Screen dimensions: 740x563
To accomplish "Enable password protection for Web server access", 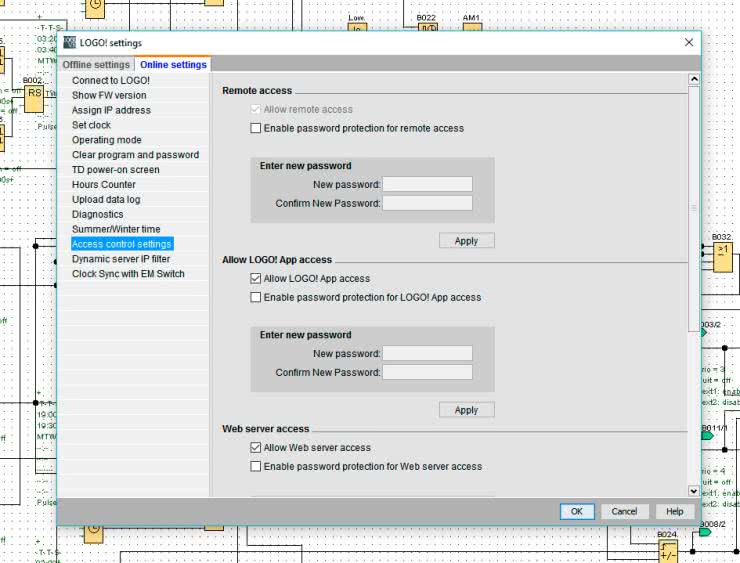I will (256, 466).
